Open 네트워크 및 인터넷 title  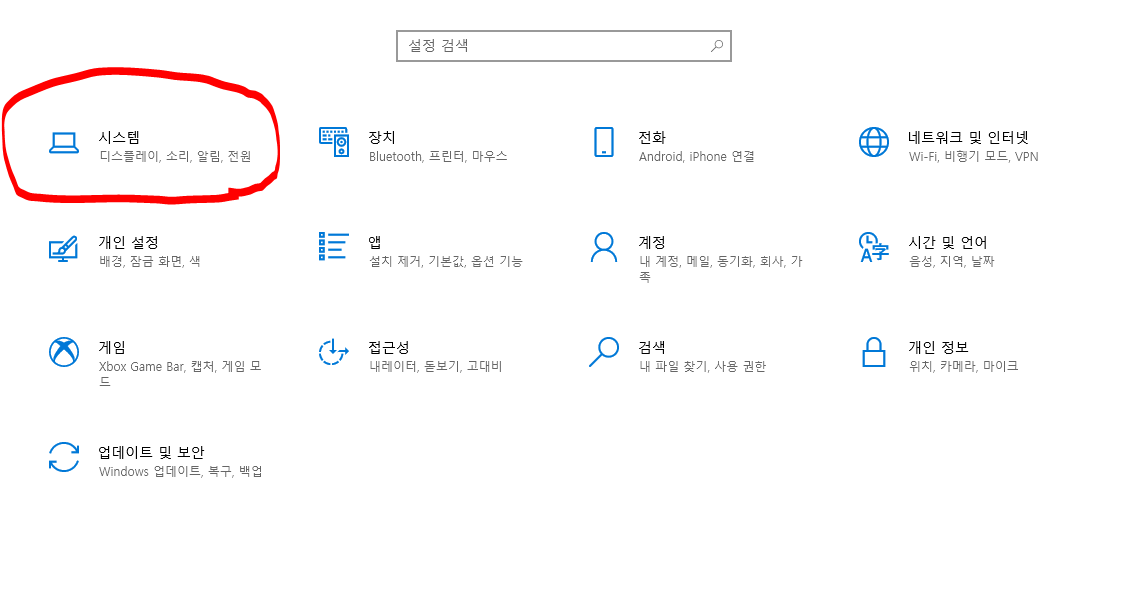click(x=968, y=137)
